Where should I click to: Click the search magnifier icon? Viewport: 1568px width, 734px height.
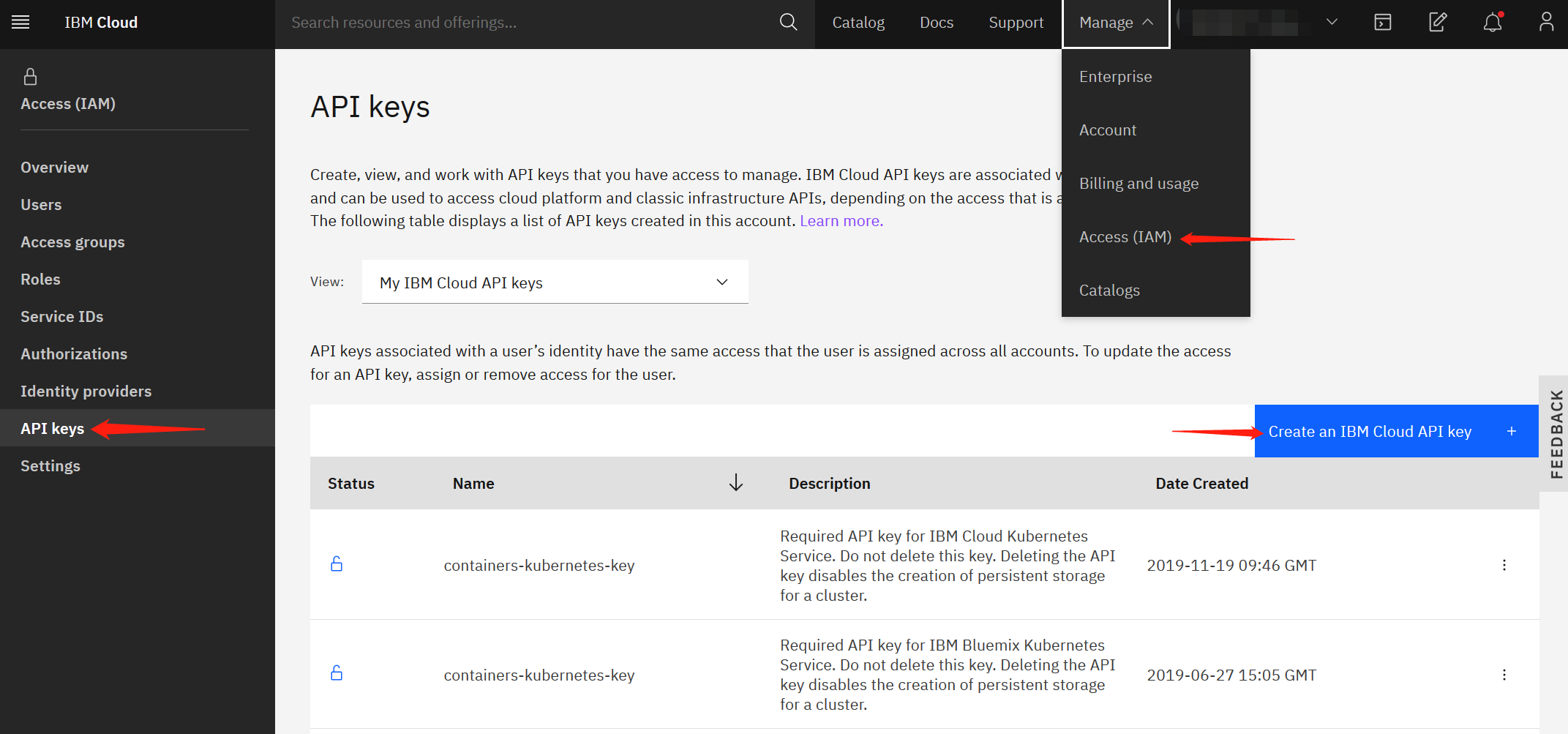click(788, 23)
